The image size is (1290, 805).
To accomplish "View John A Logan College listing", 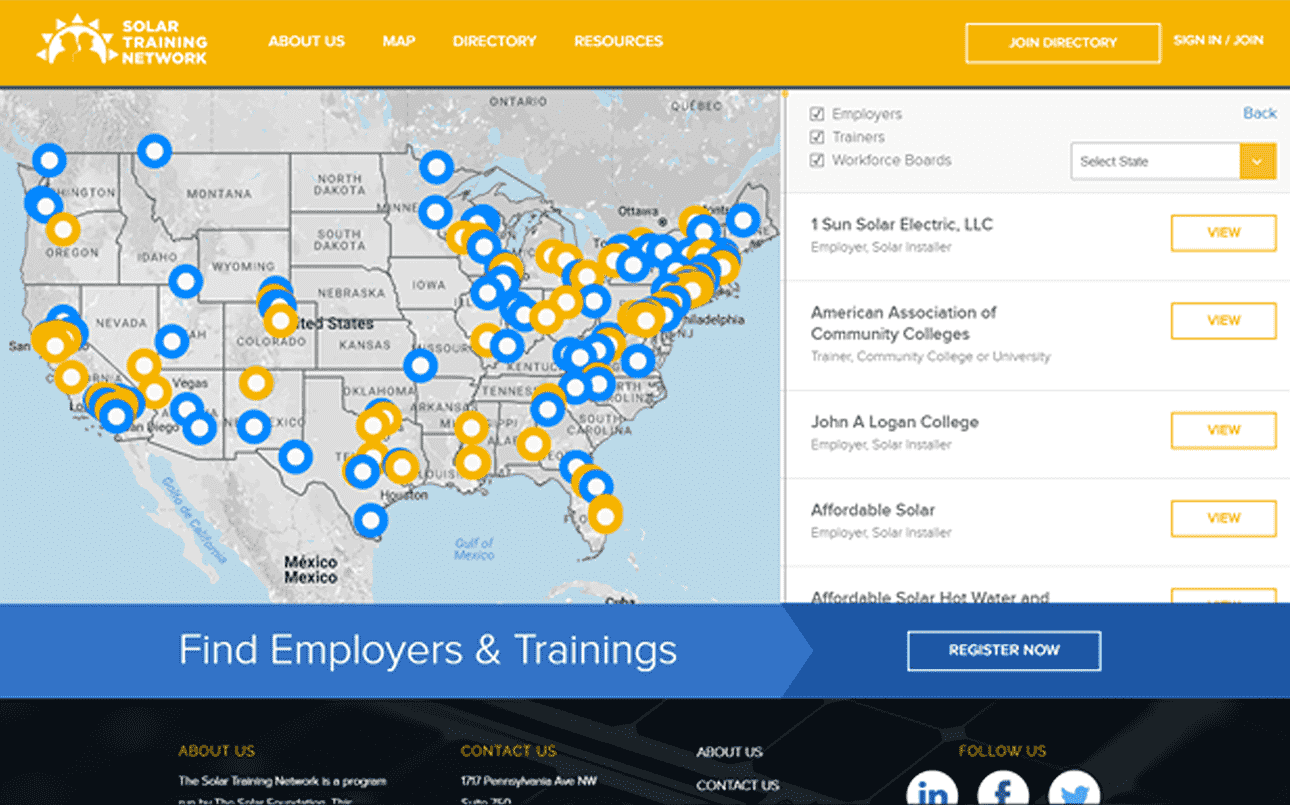I will pyautogui.click(x=1223, y=430).
